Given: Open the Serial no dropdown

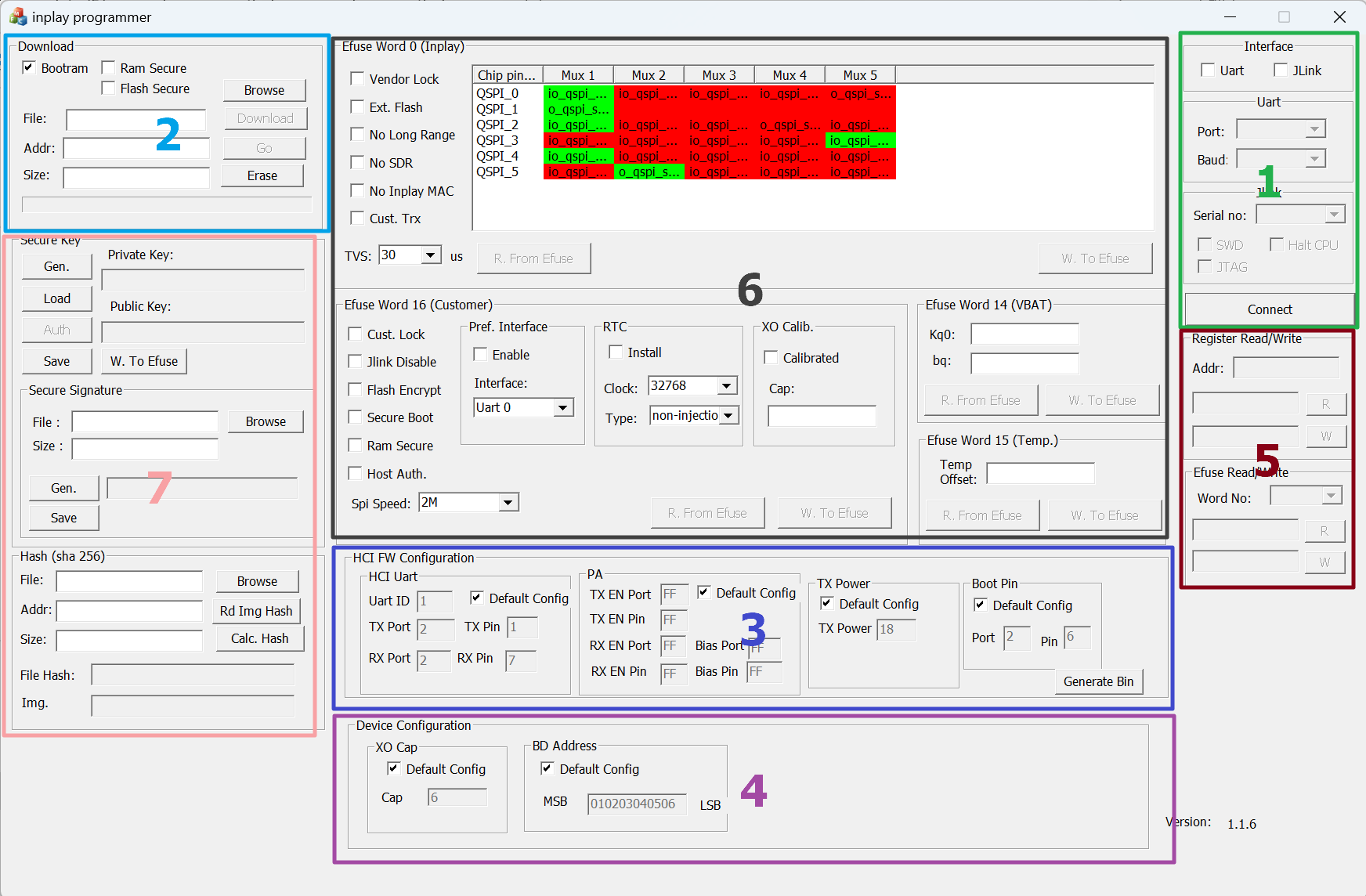Looking at the screenshot, I should [1334, 215].
